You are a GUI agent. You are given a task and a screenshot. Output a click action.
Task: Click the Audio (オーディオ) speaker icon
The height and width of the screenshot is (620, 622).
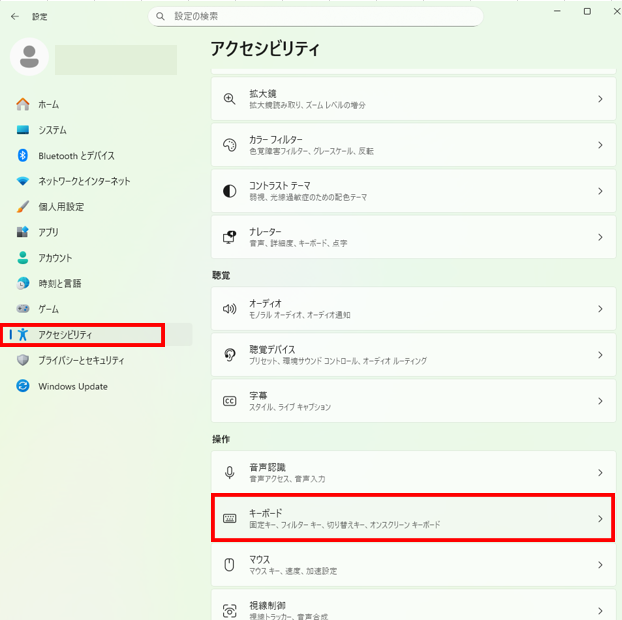click(x=229, y=309)
